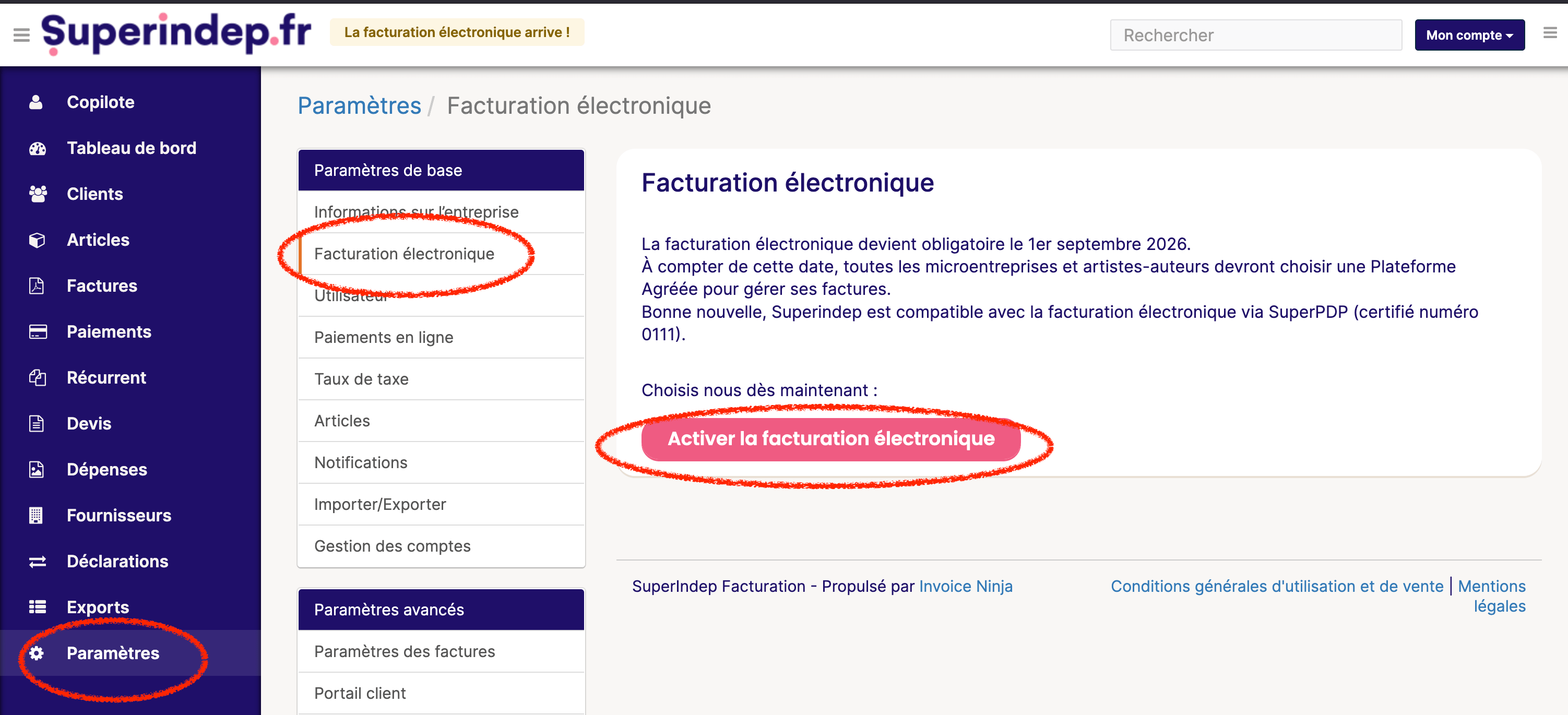The image size is (1568, 715).
Task: Click the Devis document icon
Action: 37,424
